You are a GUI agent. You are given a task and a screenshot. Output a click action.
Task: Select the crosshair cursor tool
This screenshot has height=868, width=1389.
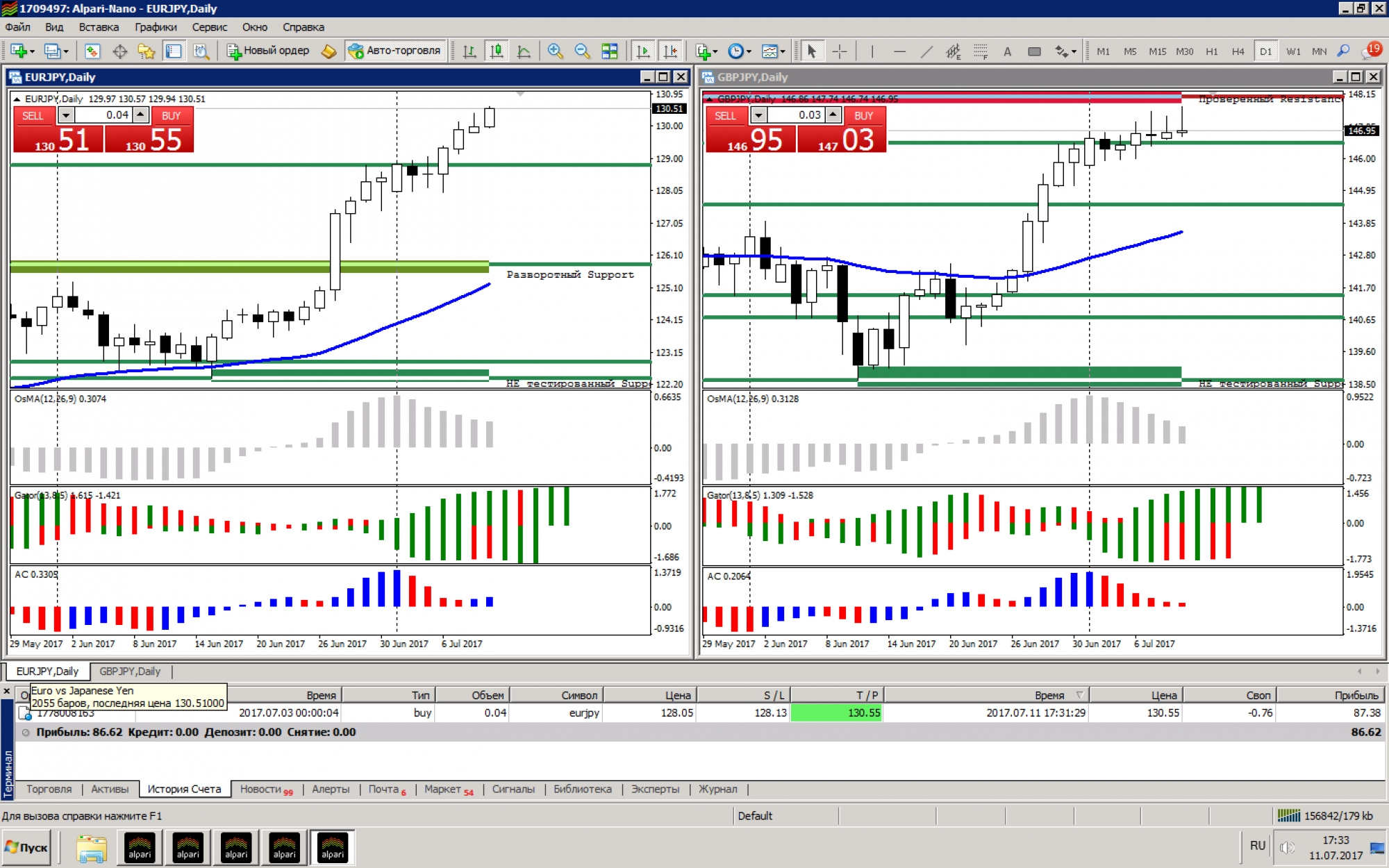[x=840, y=51]
